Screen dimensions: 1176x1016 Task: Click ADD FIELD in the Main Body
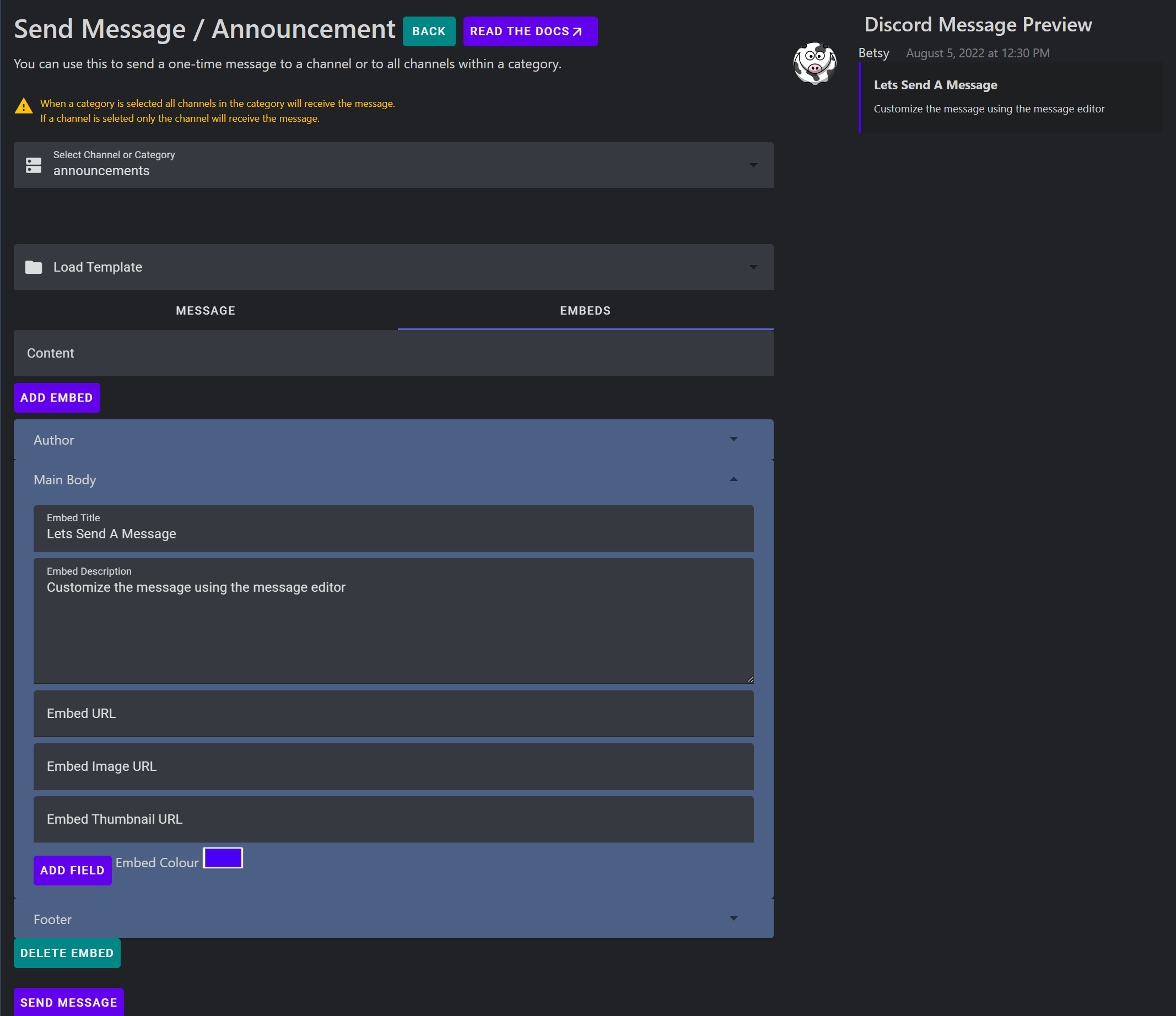pos(72,870)
